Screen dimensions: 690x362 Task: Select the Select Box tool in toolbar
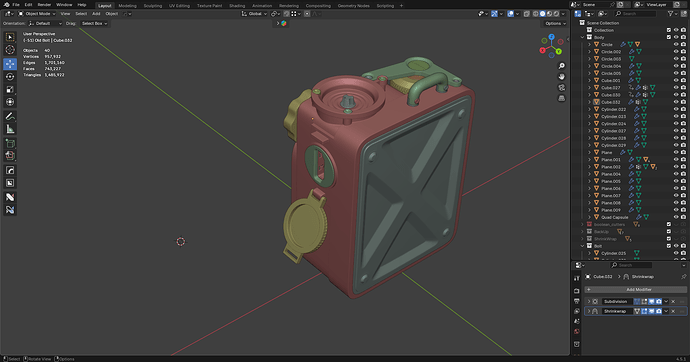click(x=10, y=37)
